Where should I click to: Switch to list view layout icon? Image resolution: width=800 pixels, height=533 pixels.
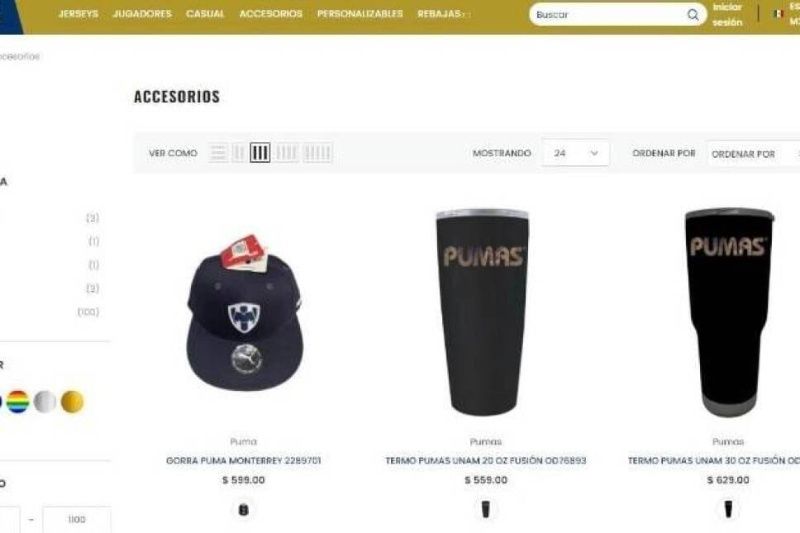(218, 153)
